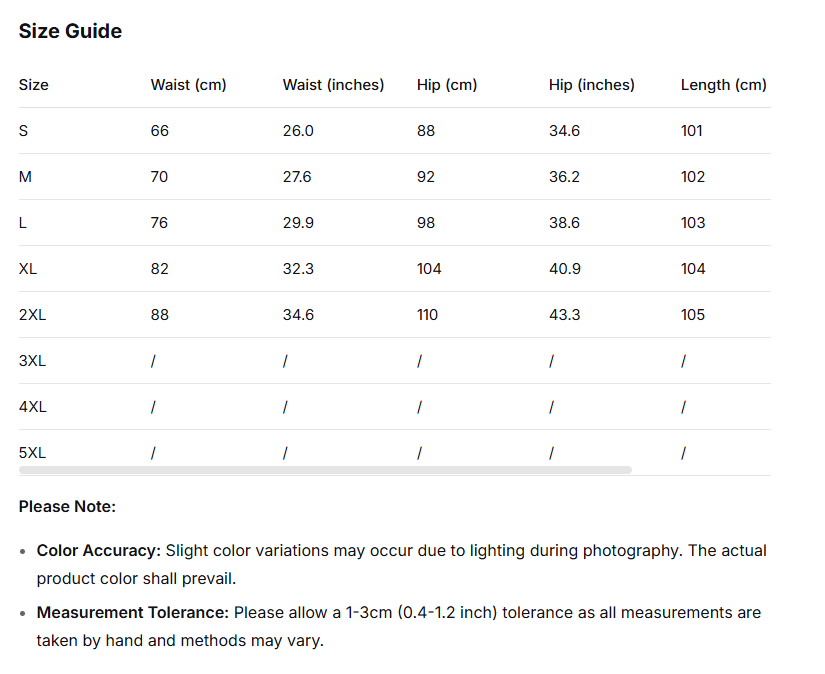
Task: Click the M size row label
Action: [25, 177]
